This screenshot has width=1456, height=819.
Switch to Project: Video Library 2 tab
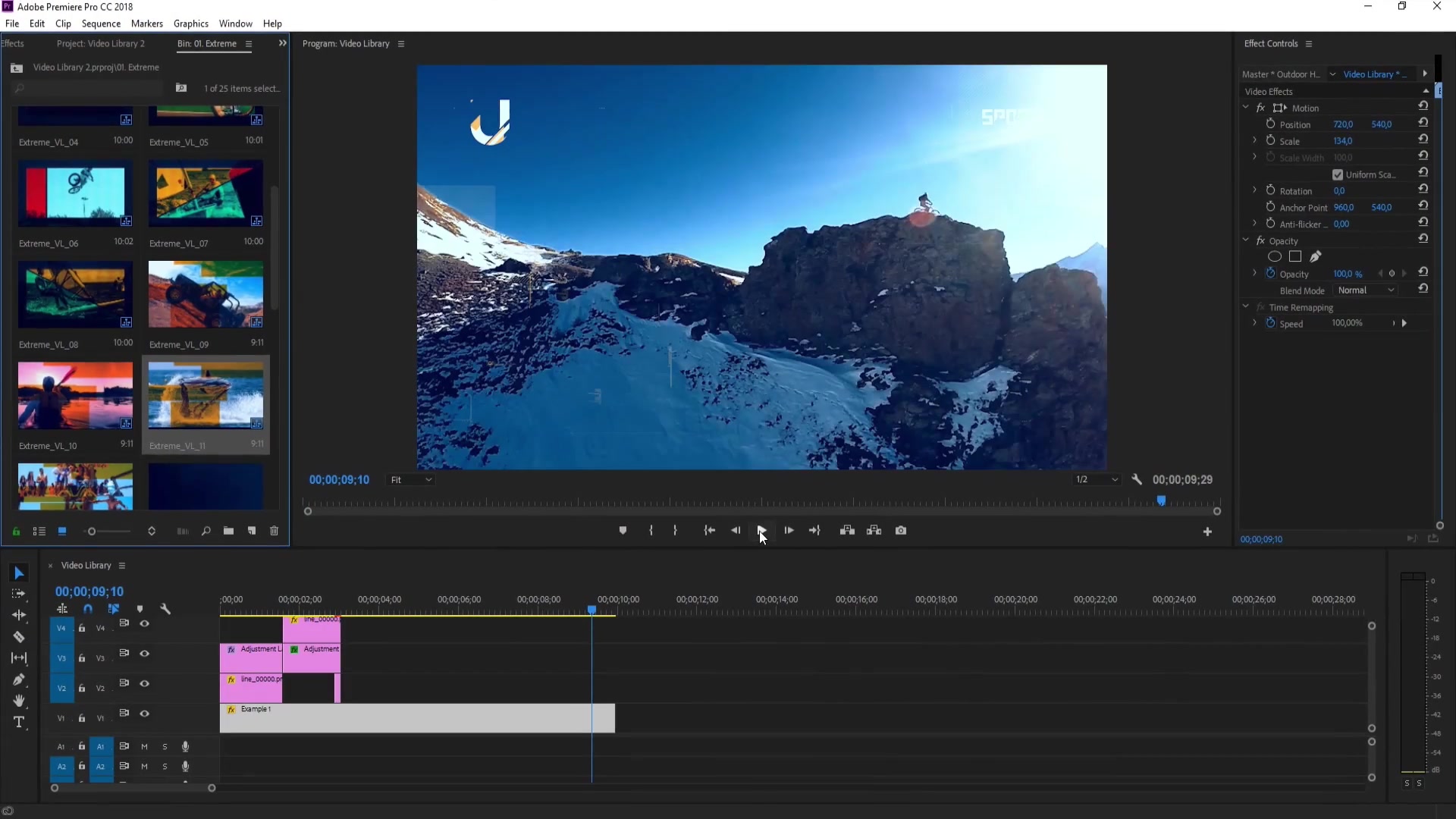pos(100,44)
